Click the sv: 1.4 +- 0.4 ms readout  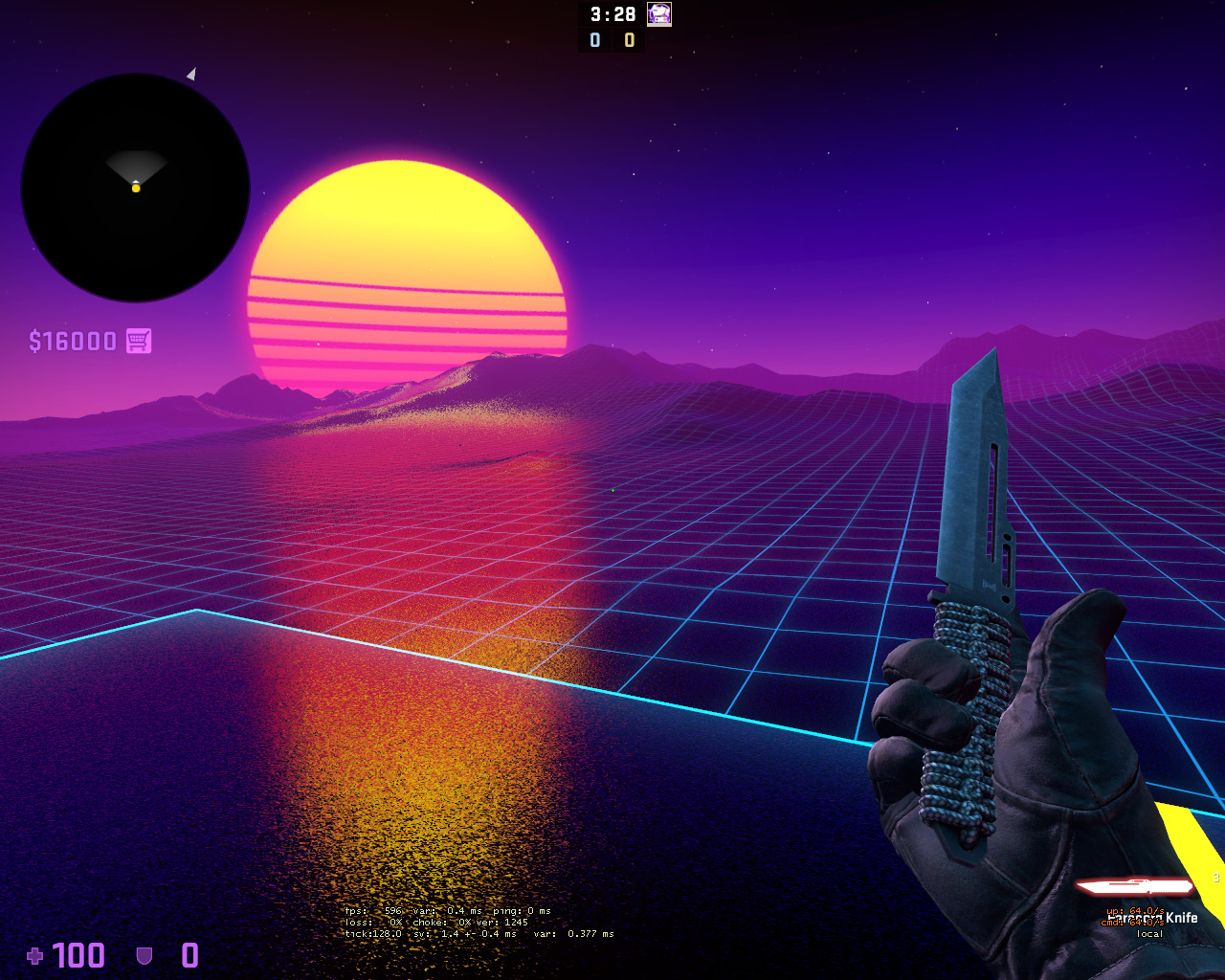(465, 934)
